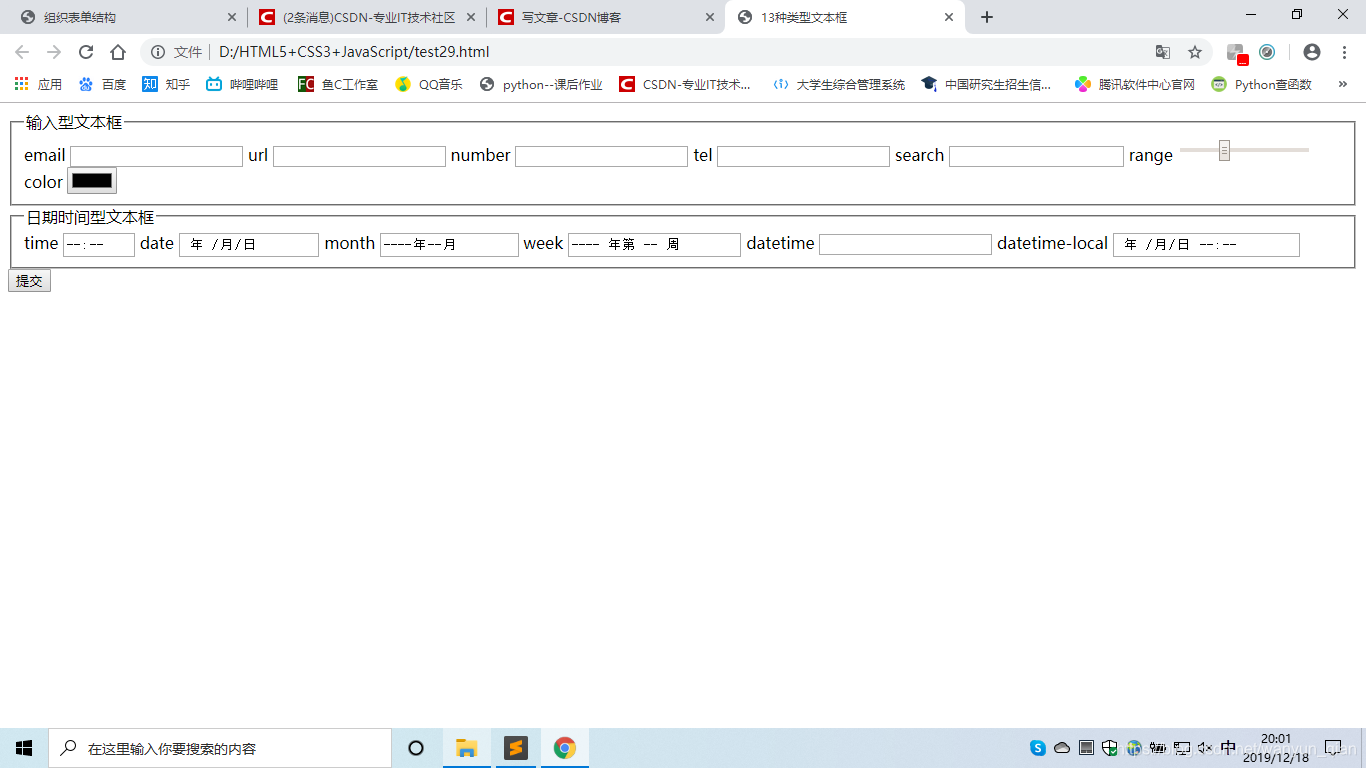Open the notification center icon
Viewport: 1366px width, 768px height.
(x=1333, y=748)
